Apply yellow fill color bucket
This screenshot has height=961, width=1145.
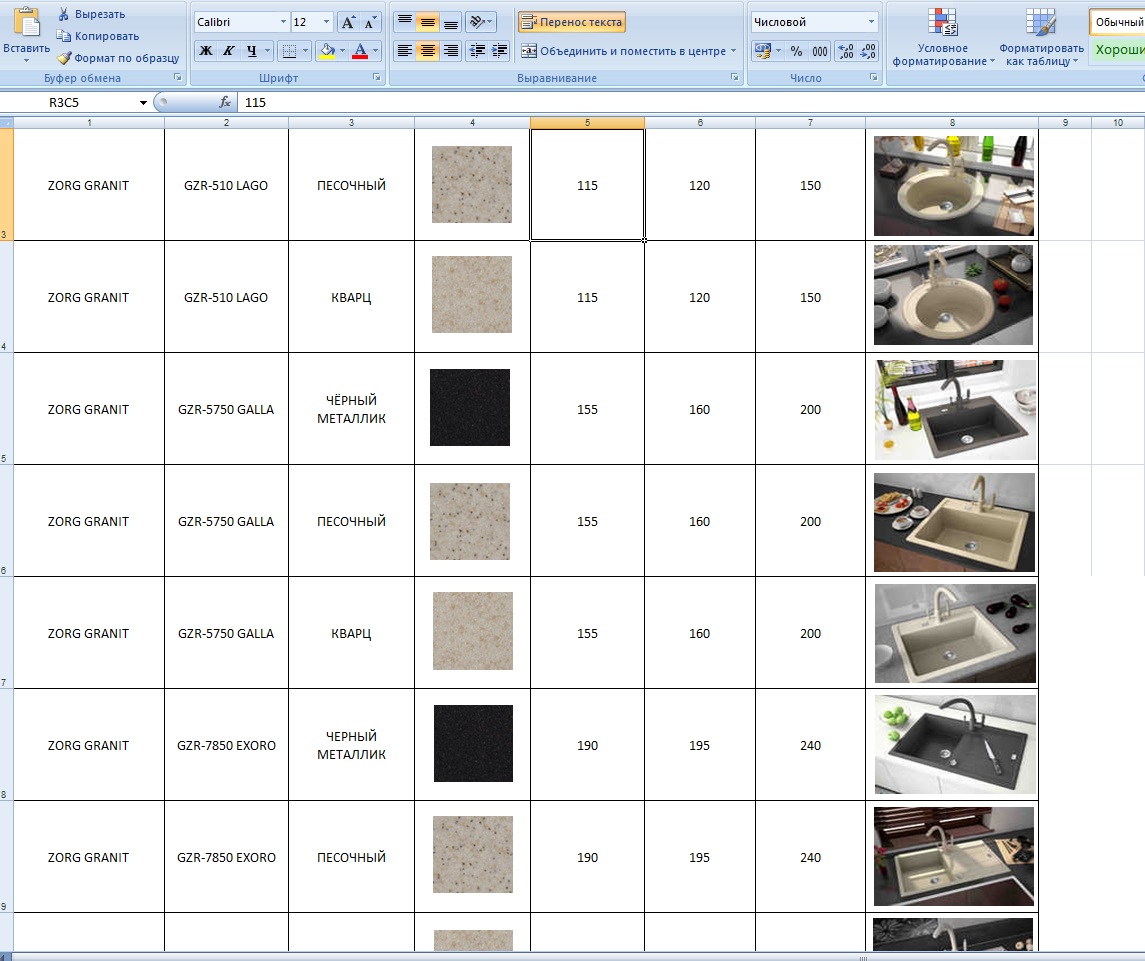tap(327, 50)
